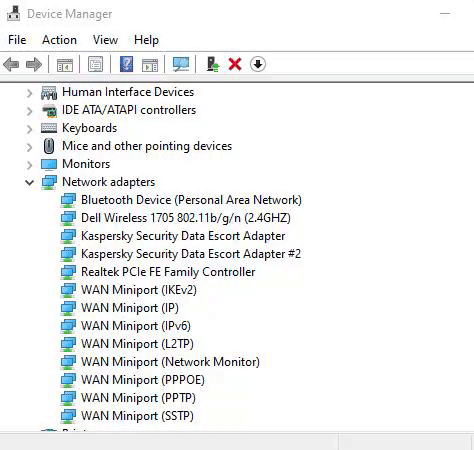The image size is (474, 450).
Task: Select WAN Miniport (PPPOE)
Action: pyautogui.click(x=143, y=380)
